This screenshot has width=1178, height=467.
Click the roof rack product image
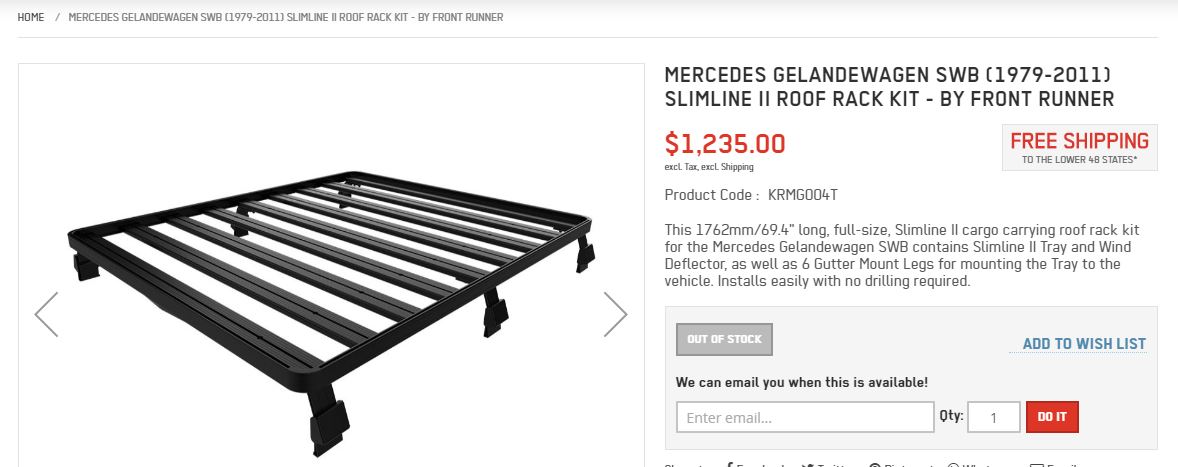330,300
